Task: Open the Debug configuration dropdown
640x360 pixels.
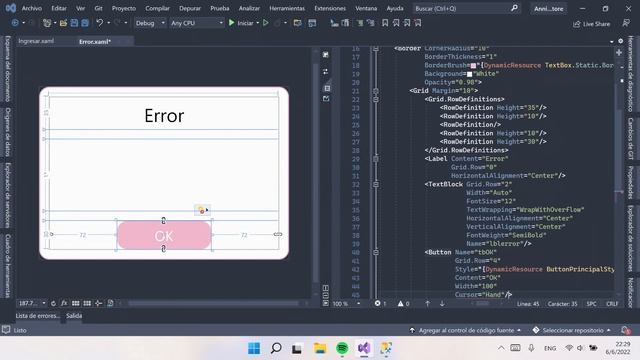Action: pyautogui.click(x=150, y=23)
